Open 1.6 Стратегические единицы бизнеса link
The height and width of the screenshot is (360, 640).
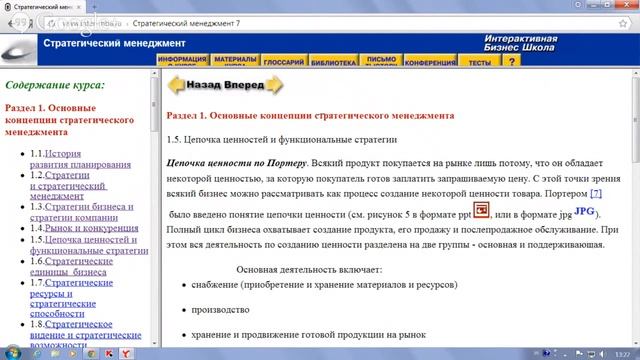(71, 267)
